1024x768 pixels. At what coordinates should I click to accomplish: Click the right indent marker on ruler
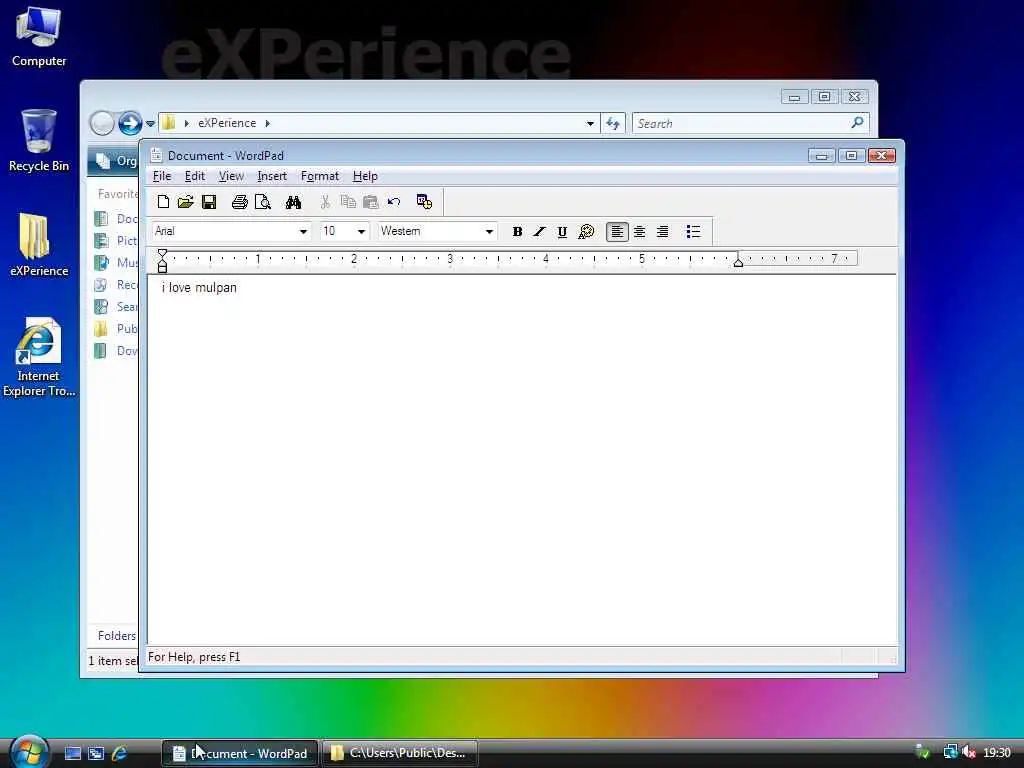coord(738,262)
